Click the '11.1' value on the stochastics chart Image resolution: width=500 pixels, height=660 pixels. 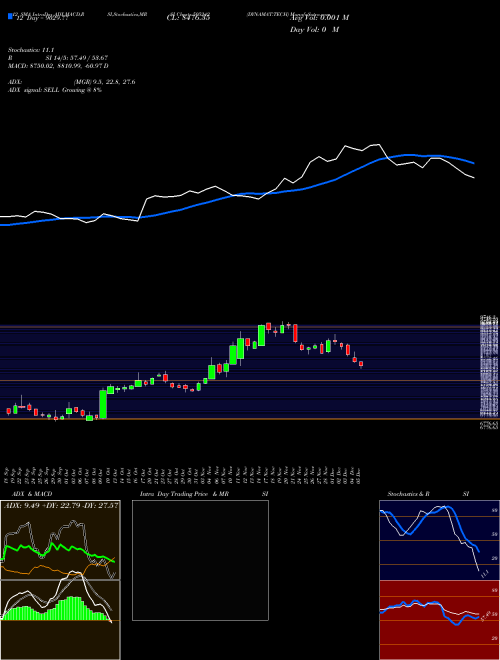[x=484, y=573]
